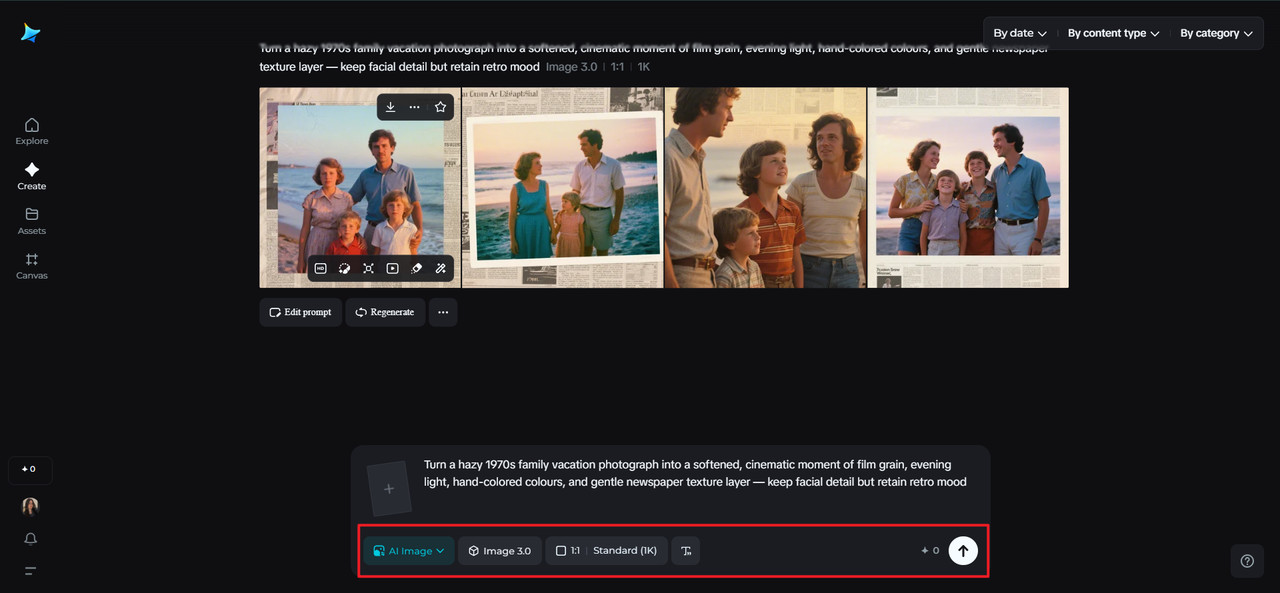Click the generate video play icon
The image size is (1280, 593).
tap(392, 268)
